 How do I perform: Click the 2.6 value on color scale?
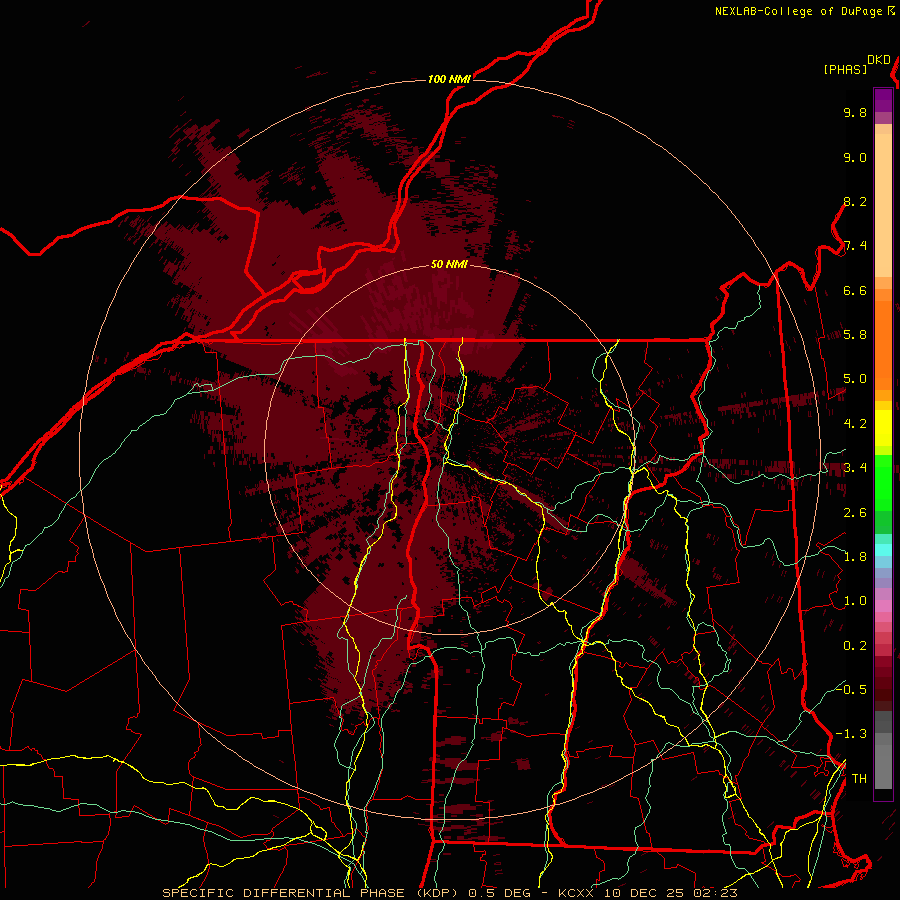tap(855, 513)
